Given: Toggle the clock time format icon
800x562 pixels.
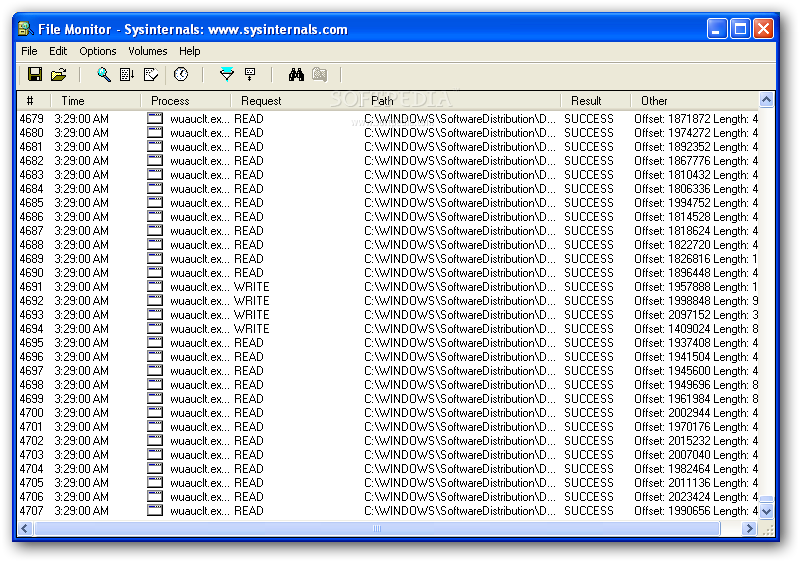Looking at the screenshot, I should (x=181, y=74).
